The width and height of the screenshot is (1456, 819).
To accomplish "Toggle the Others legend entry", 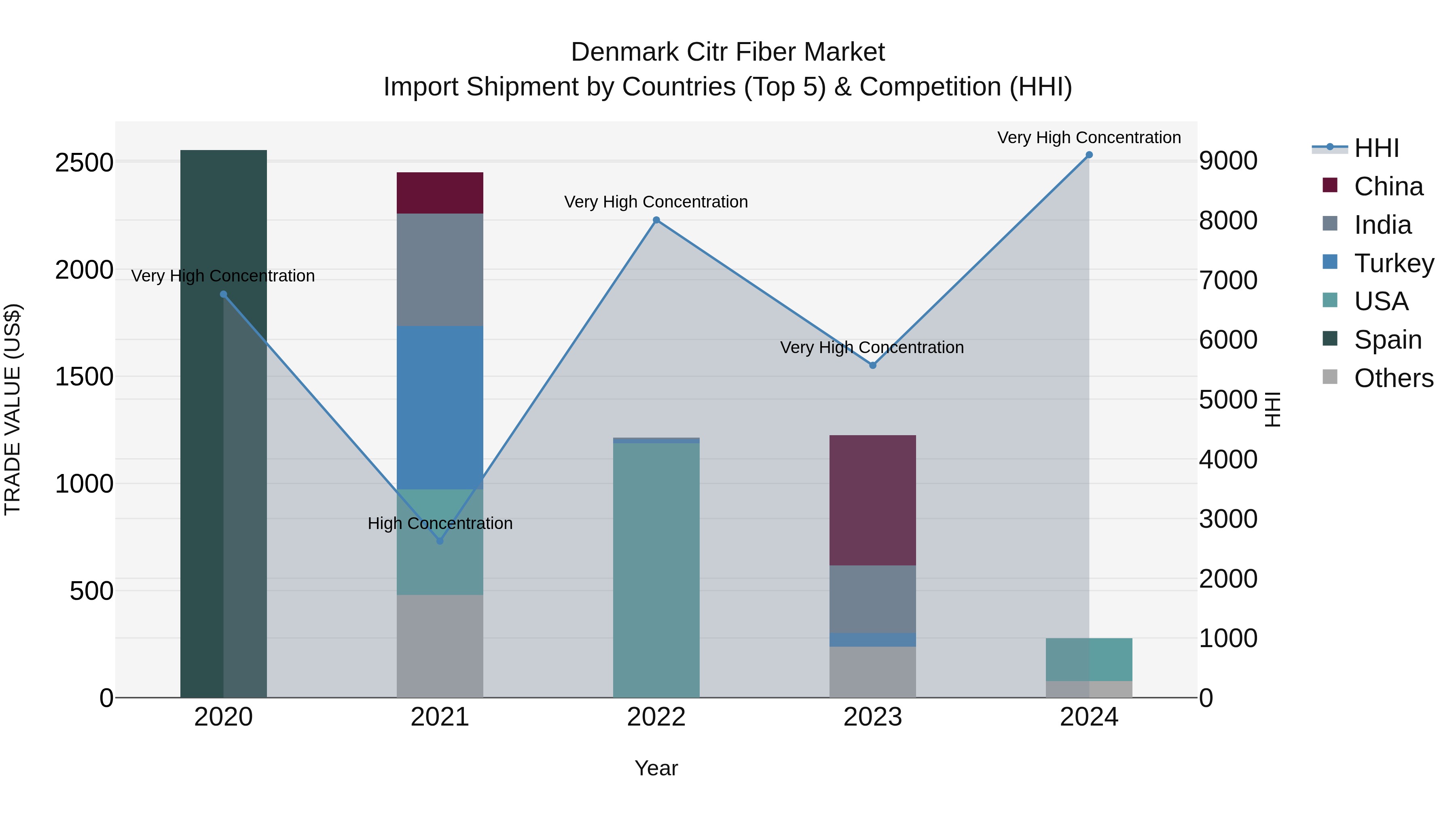I will tap(1378, 378).
